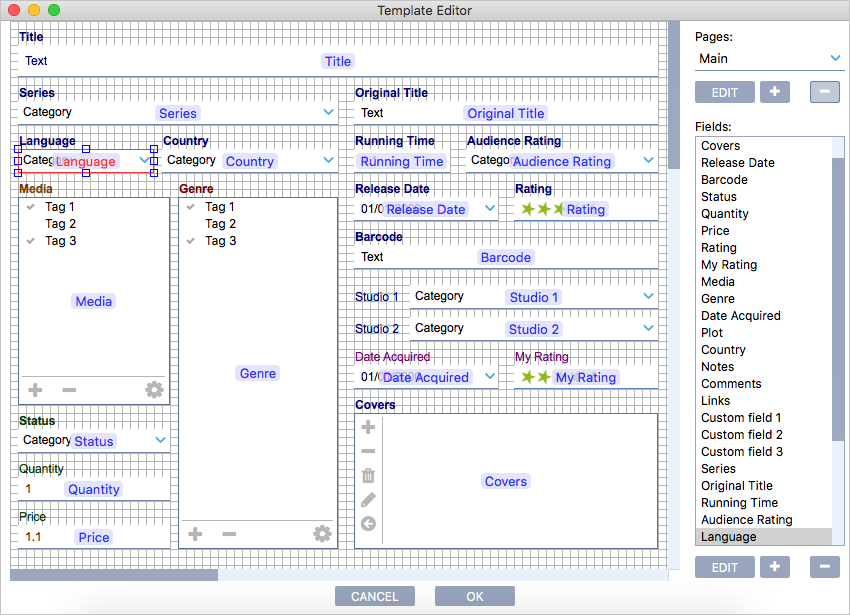The width and height of the screenshot is (850, 615).
Task: Select My Rating in the Fields list
Action: click(764, 265)
